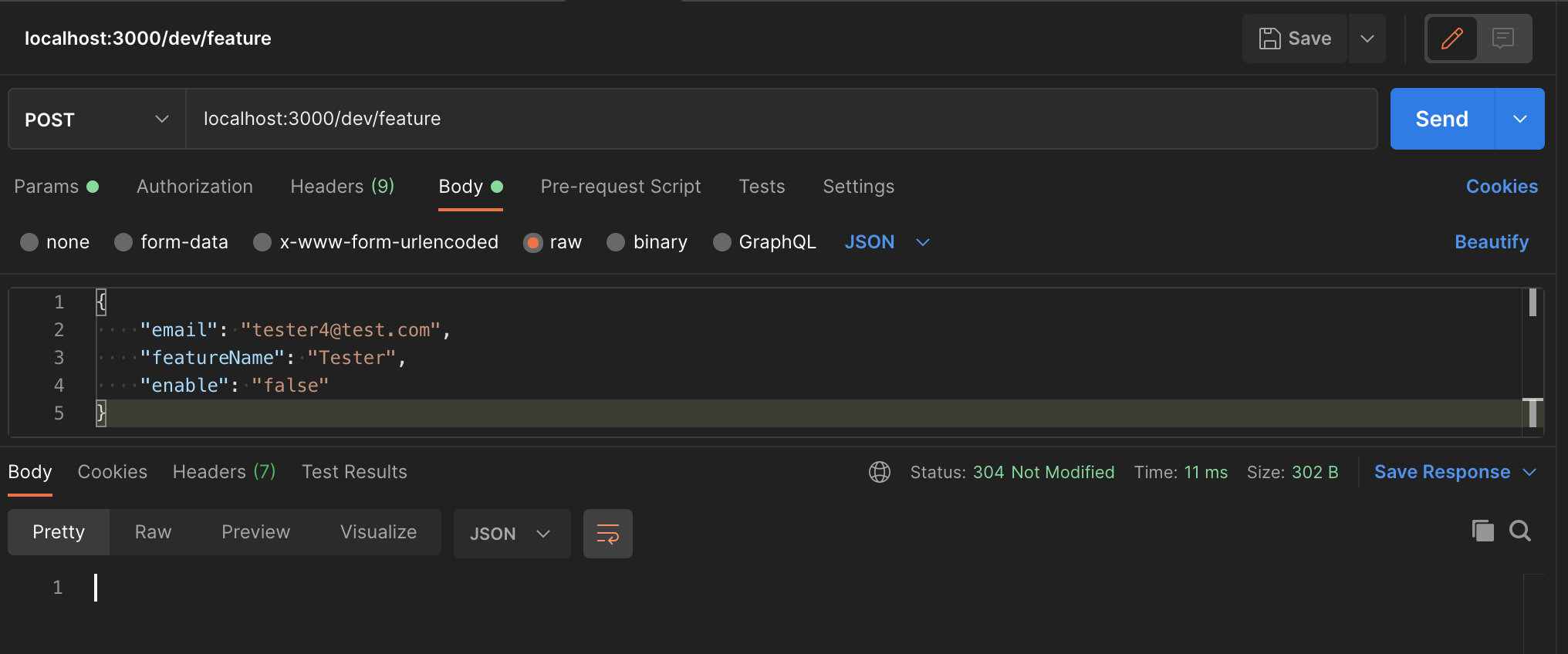The width and height of the screenshot is (1568, 654).
Task: Click the "email" key on line 2
Action: tap(179, 330)
